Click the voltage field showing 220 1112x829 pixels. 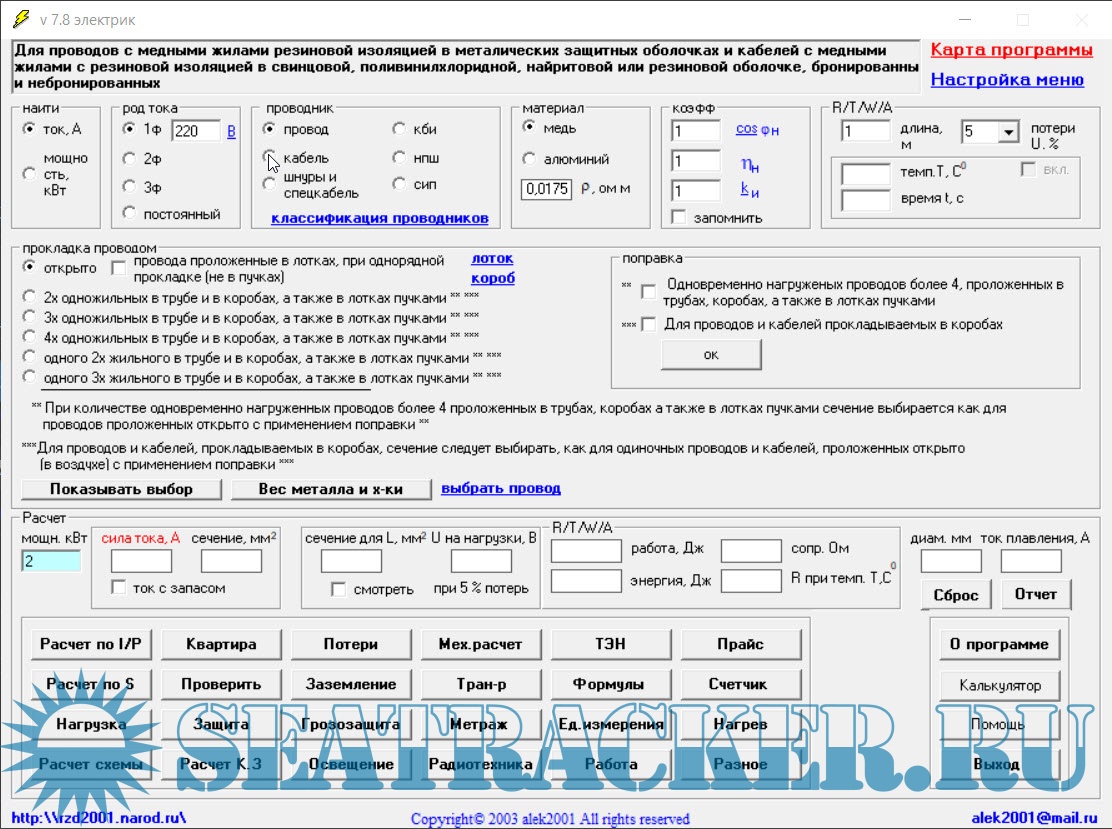click(x=196, y=130)
